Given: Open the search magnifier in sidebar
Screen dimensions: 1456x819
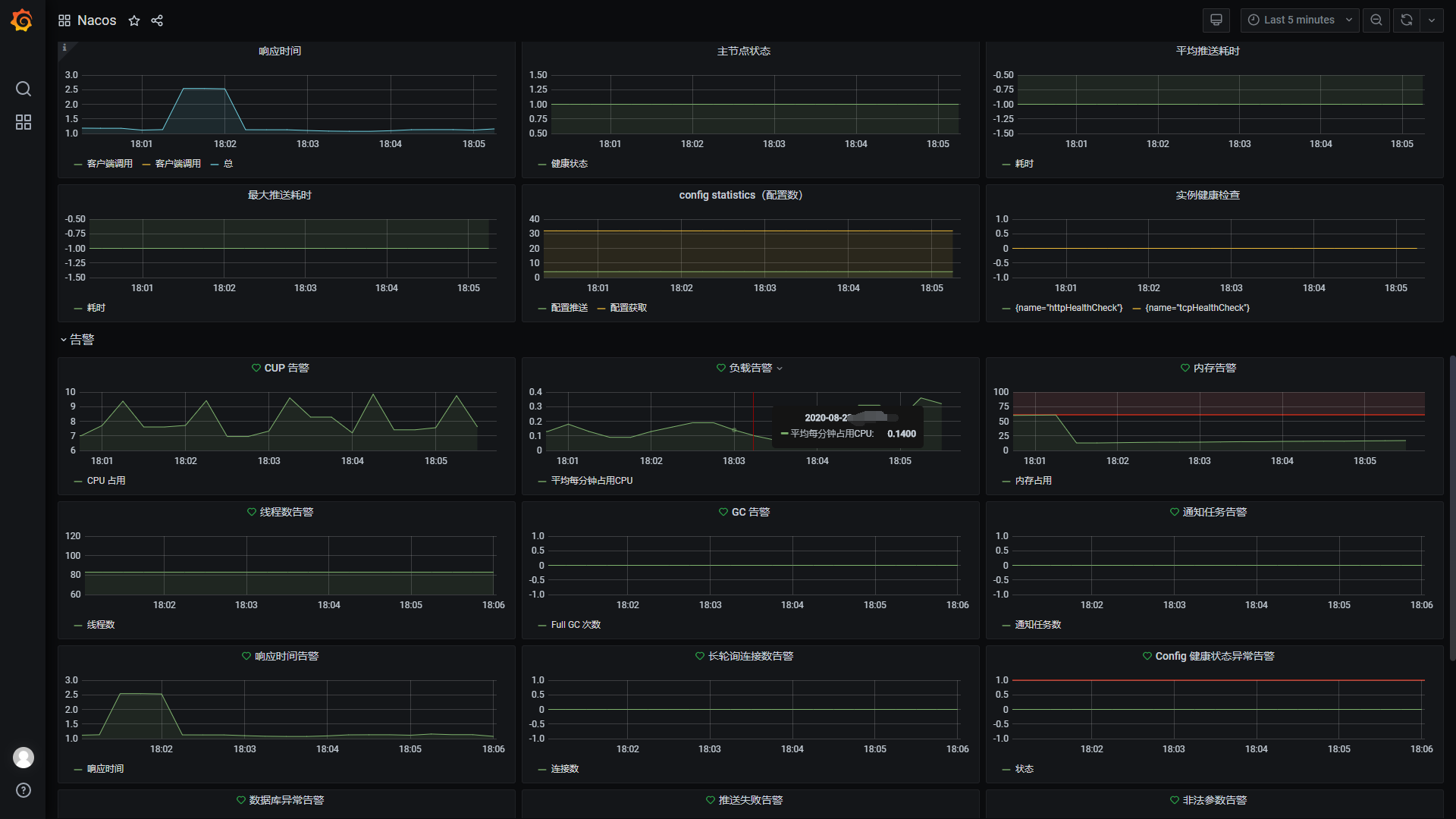Looking at the screenshot, I should (24, 89).
